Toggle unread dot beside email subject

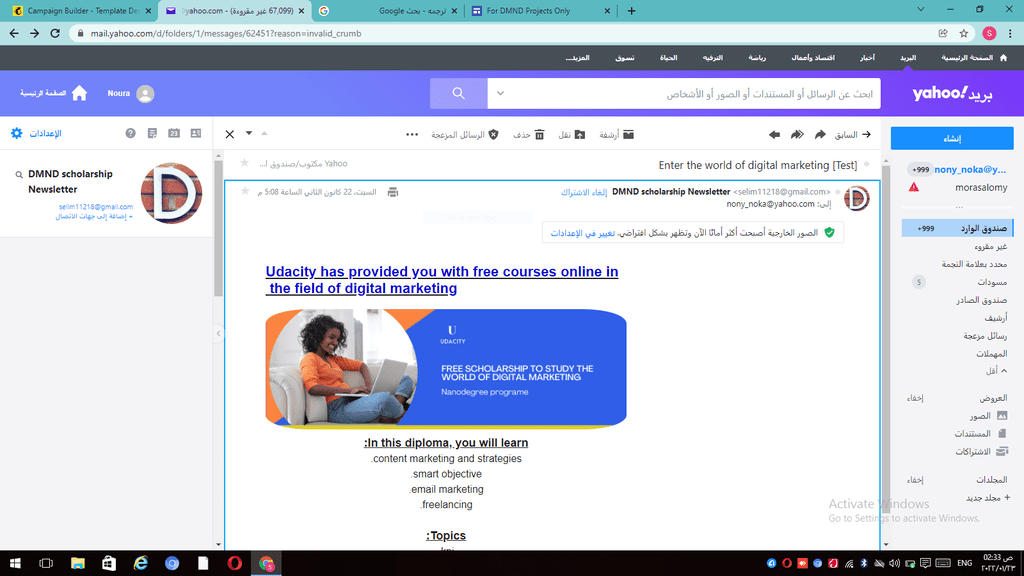tap(867, 165)
